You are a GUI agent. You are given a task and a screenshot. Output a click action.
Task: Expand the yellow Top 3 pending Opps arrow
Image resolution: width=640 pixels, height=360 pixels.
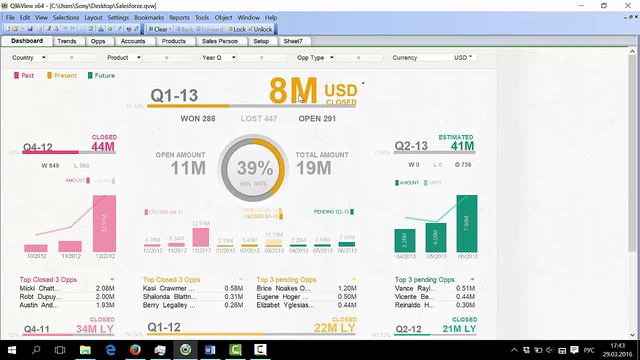point(353,280)
